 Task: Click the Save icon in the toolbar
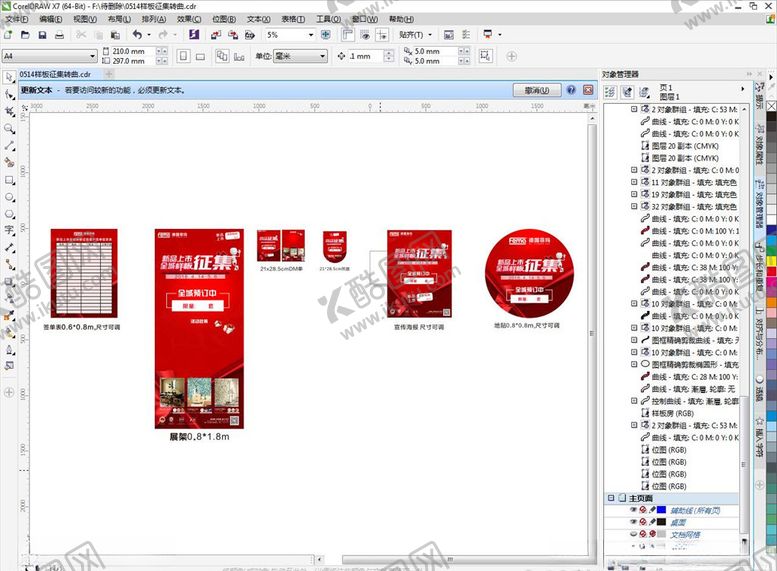(x=41, y=35)
